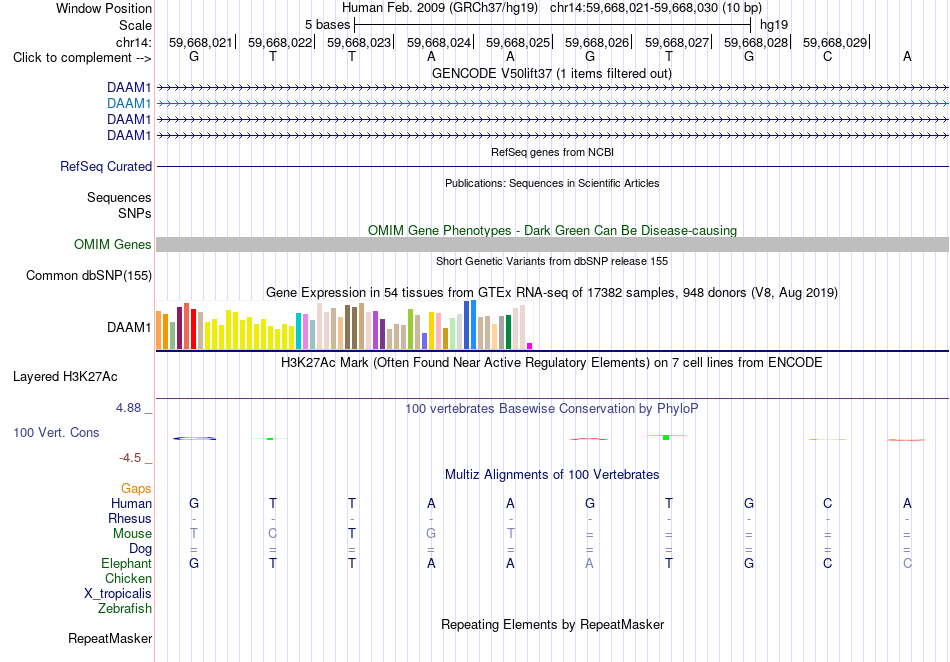Select the Sequences subtrack label
Image resolution: width=950 pixels, height=662 pixels.
[119, 197]
